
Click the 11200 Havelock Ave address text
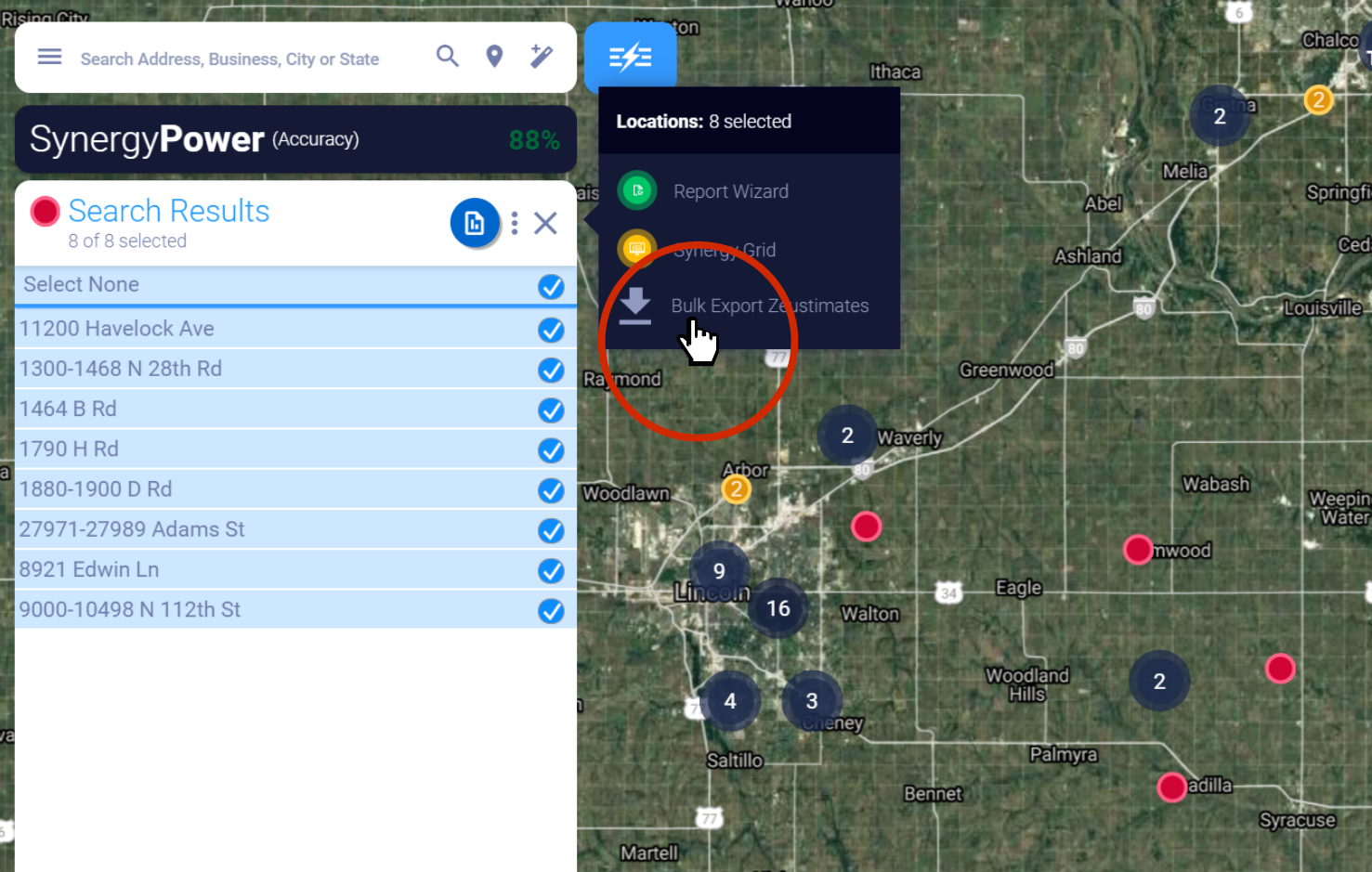coord(117,329)
